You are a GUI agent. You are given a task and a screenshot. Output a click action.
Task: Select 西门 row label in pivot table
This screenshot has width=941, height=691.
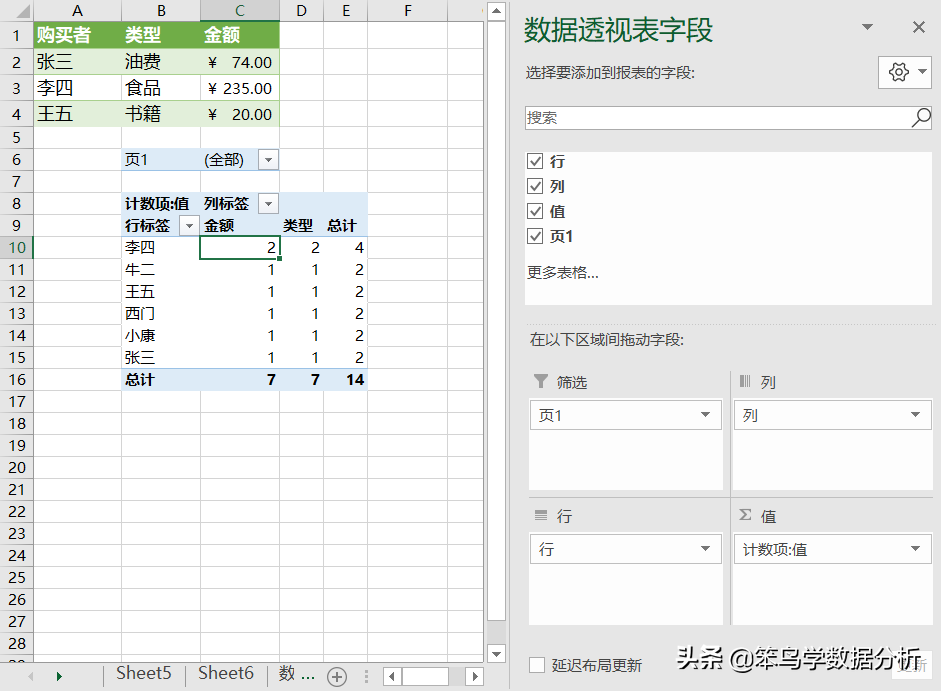coord(161,313)
